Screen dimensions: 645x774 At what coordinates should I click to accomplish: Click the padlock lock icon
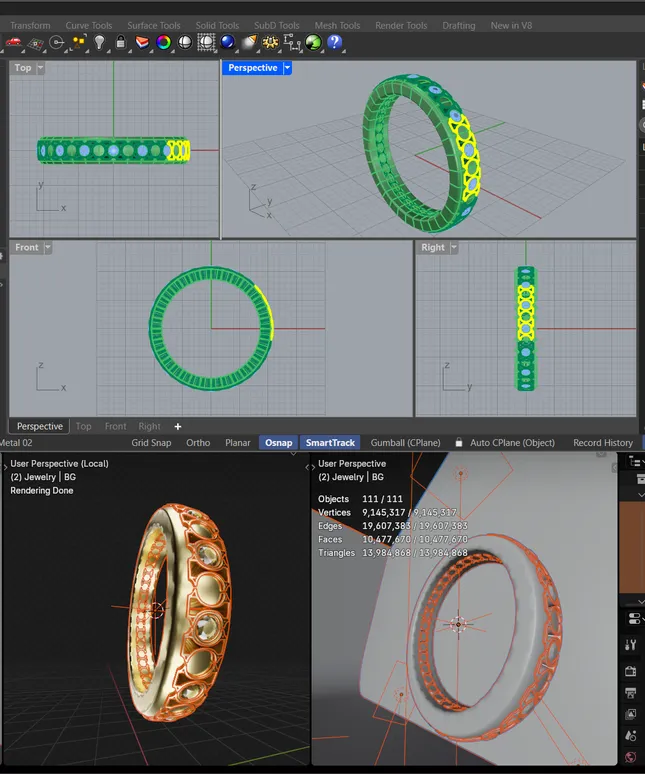[x=121, y=42]
